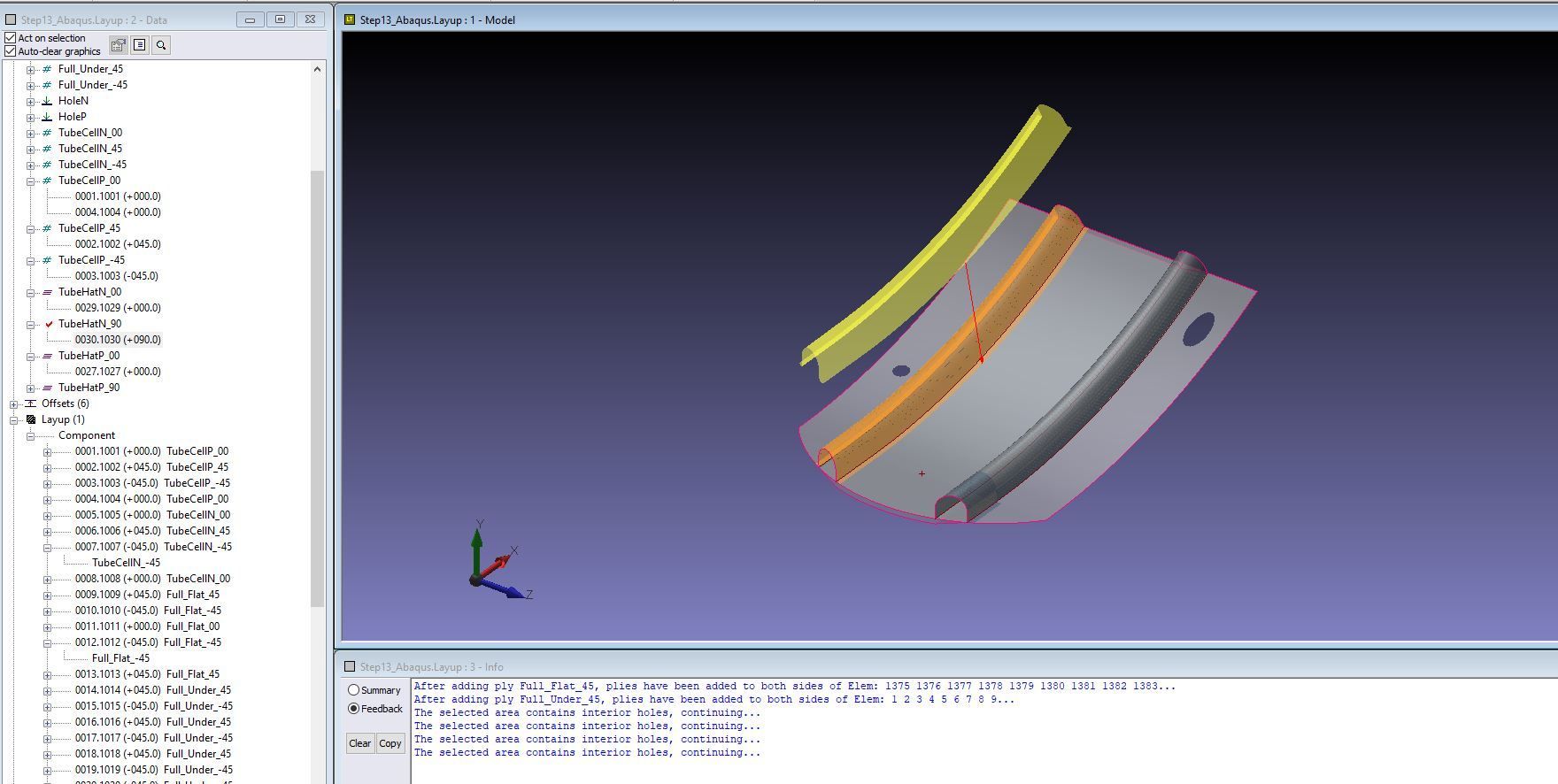Select the 0030.1030 (+090.0) tree entry
The width and height of the screenshot is (1558, 784).
(x=118, y=340)
